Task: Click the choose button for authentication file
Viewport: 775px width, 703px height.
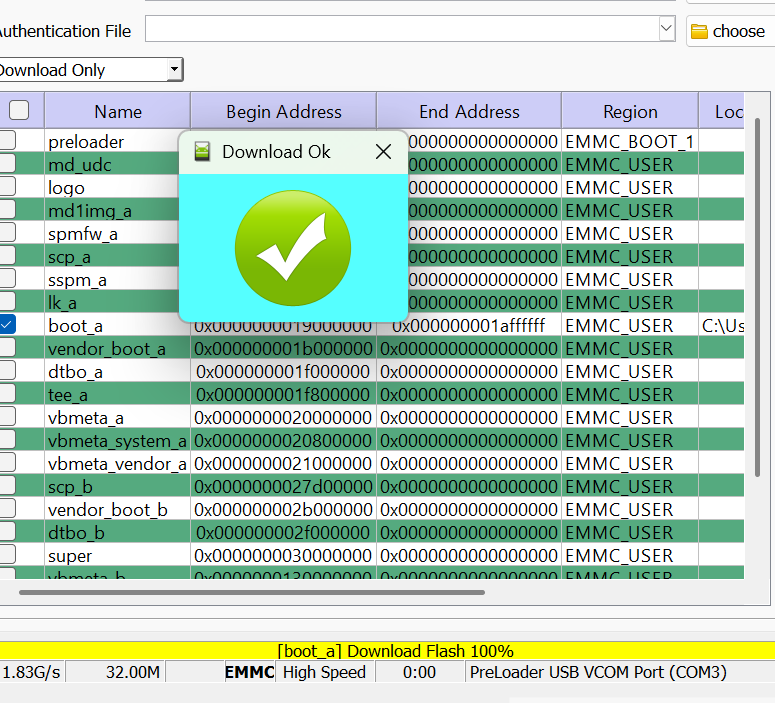Action: tap(729, 31)
